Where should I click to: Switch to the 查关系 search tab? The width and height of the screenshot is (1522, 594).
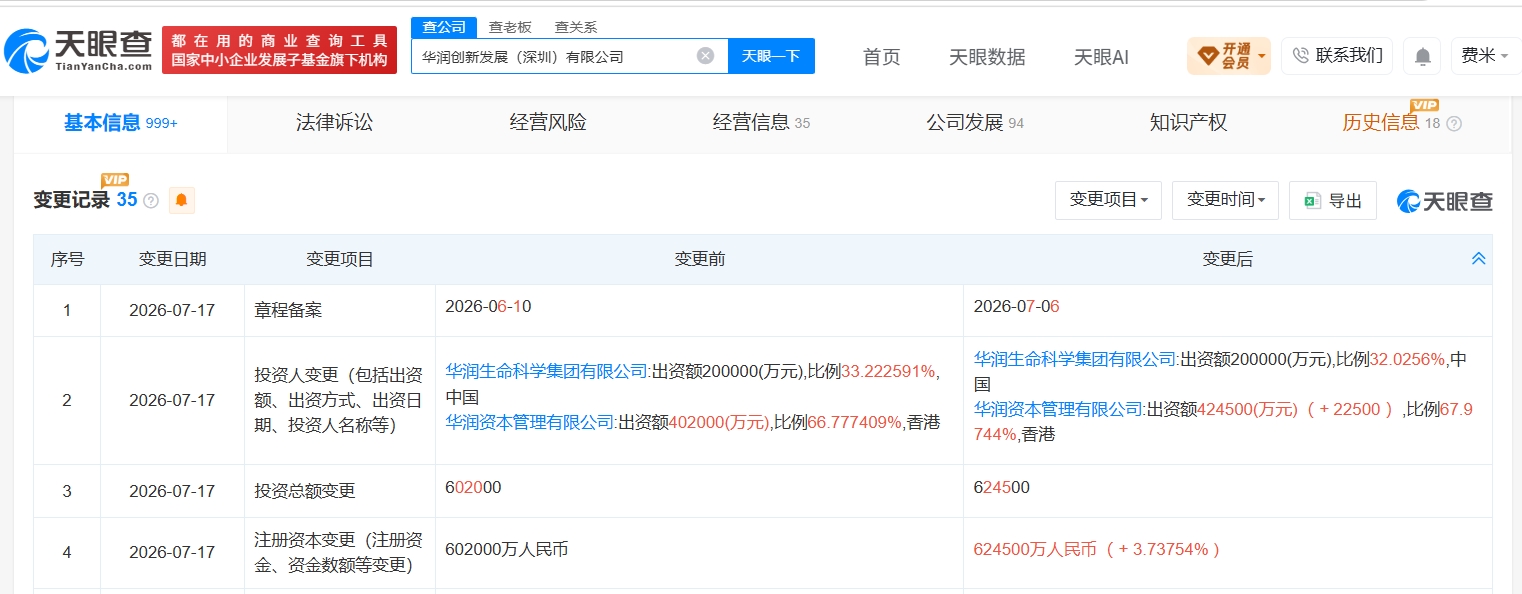[576, 28]
